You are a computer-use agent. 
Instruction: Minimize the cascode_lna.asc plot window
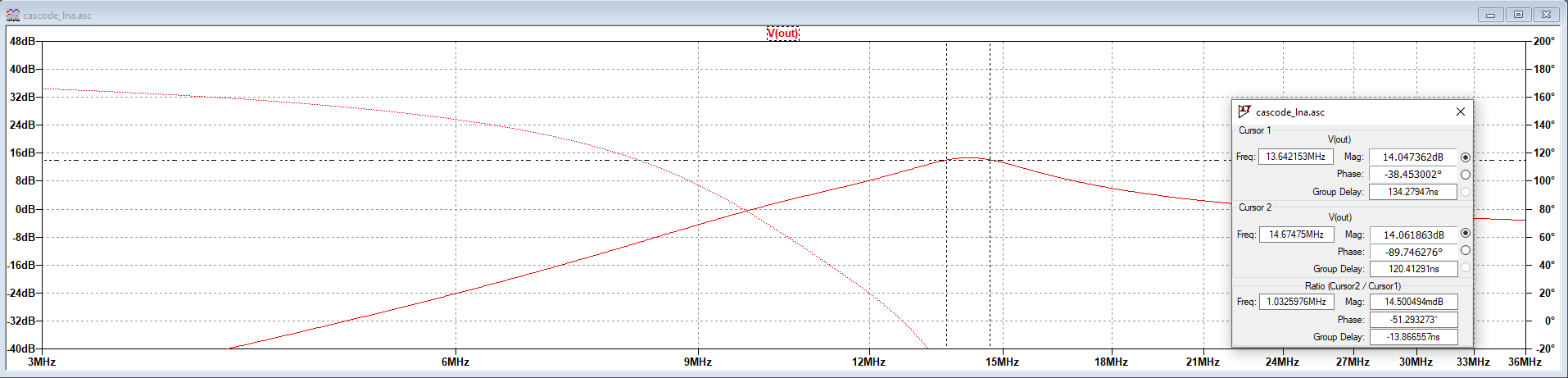(1491, 15)
